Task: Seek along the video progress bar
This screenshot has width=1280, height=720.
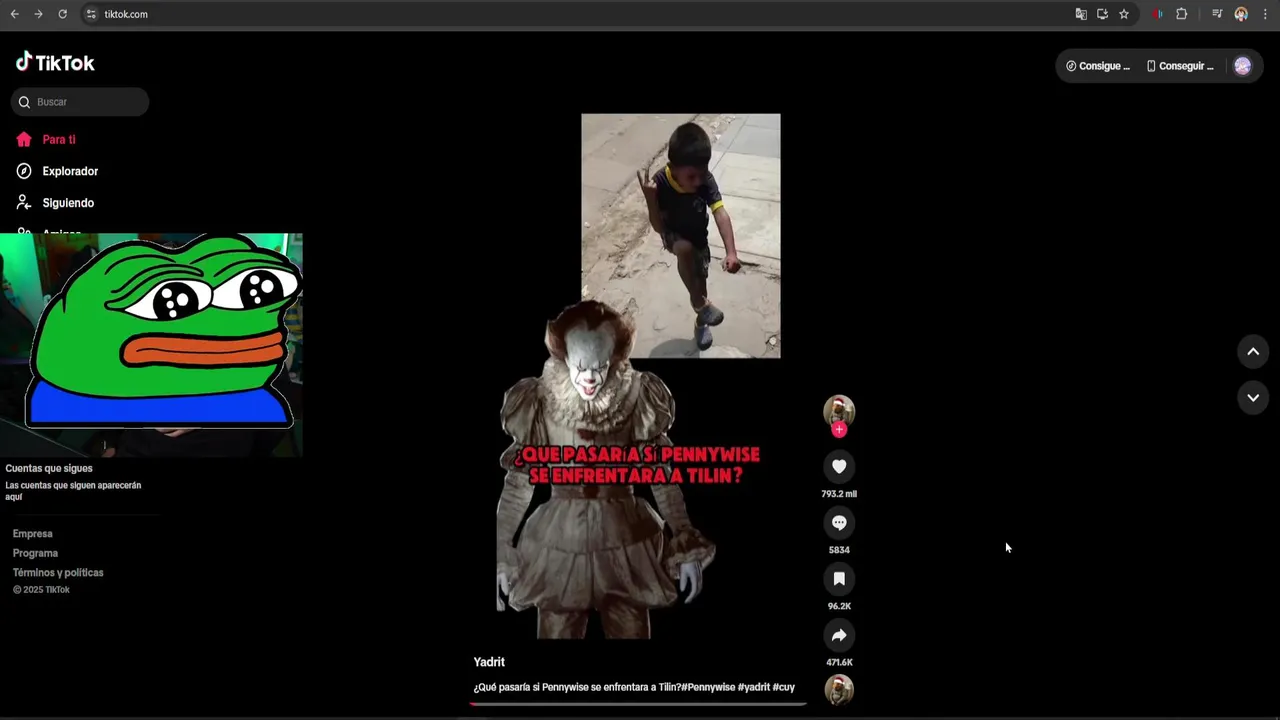Action: 638,704
